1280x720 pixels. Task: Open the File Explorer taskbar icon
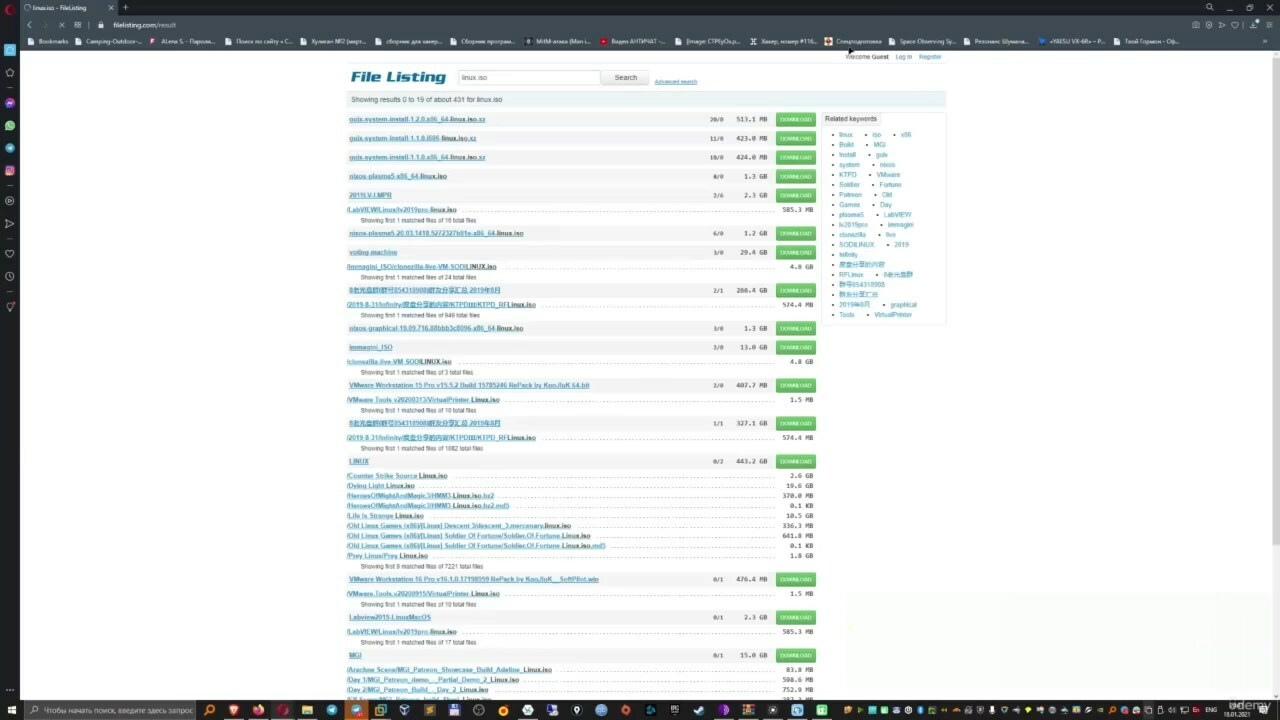pyautogui.click(x=307, y=710)
